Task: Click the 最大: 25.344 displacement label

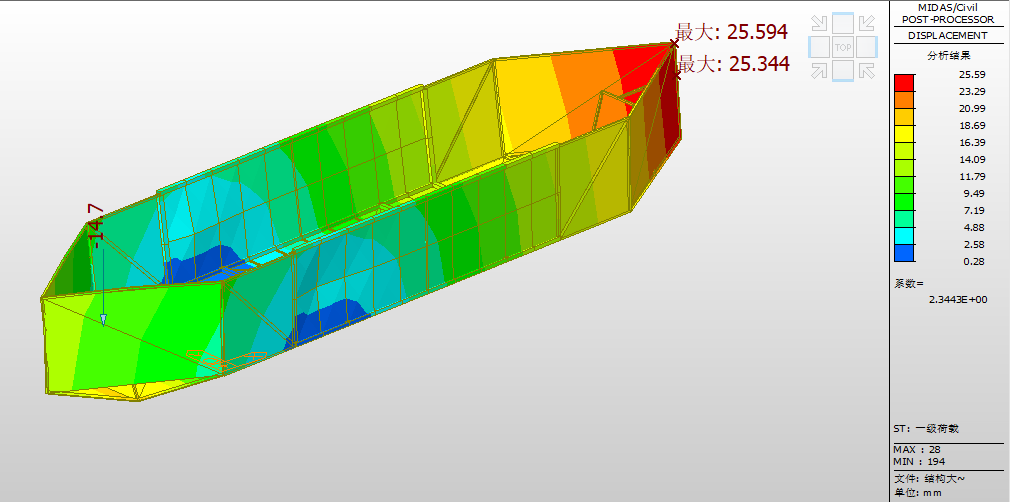Action: point(733,65)
